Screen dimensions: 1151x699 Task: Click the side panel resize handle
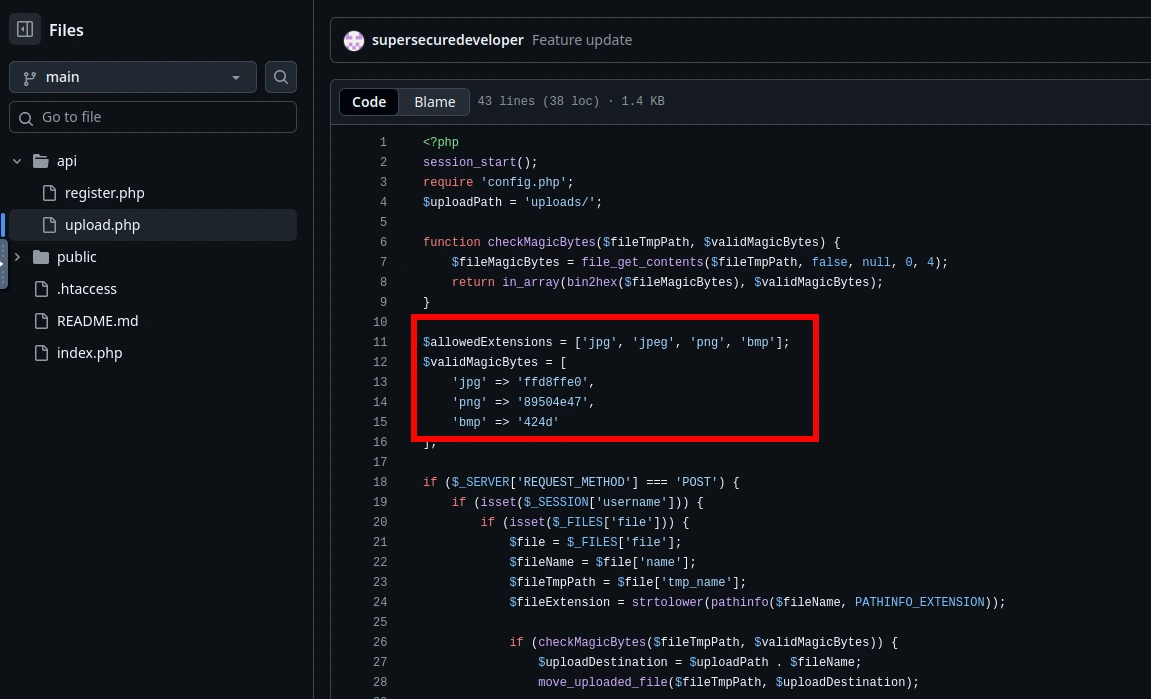(x=3, y=264)
